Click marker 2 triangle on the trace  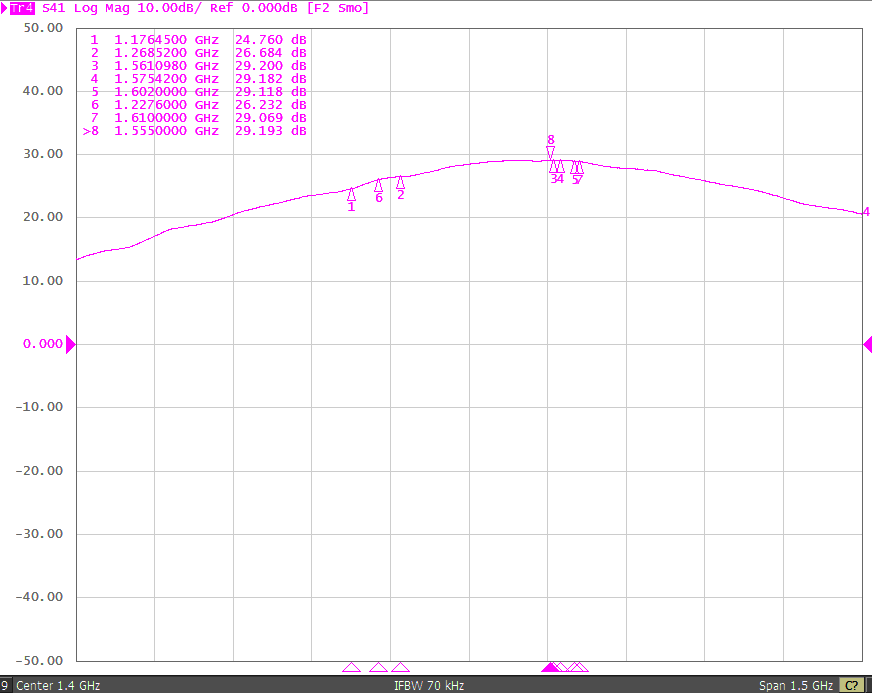pos(400,182)
